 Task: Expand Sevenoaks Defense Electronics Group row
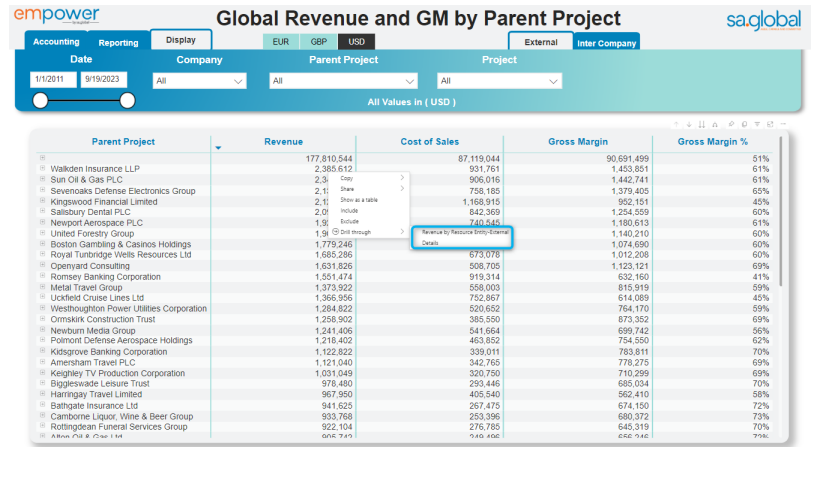coord(42,190)
